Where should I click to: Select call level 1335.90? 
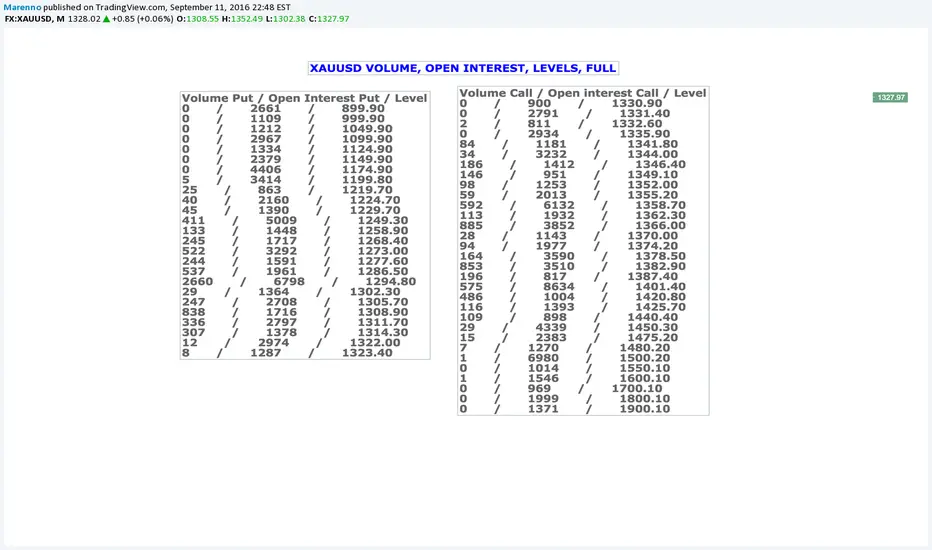(x=645, y=134)
